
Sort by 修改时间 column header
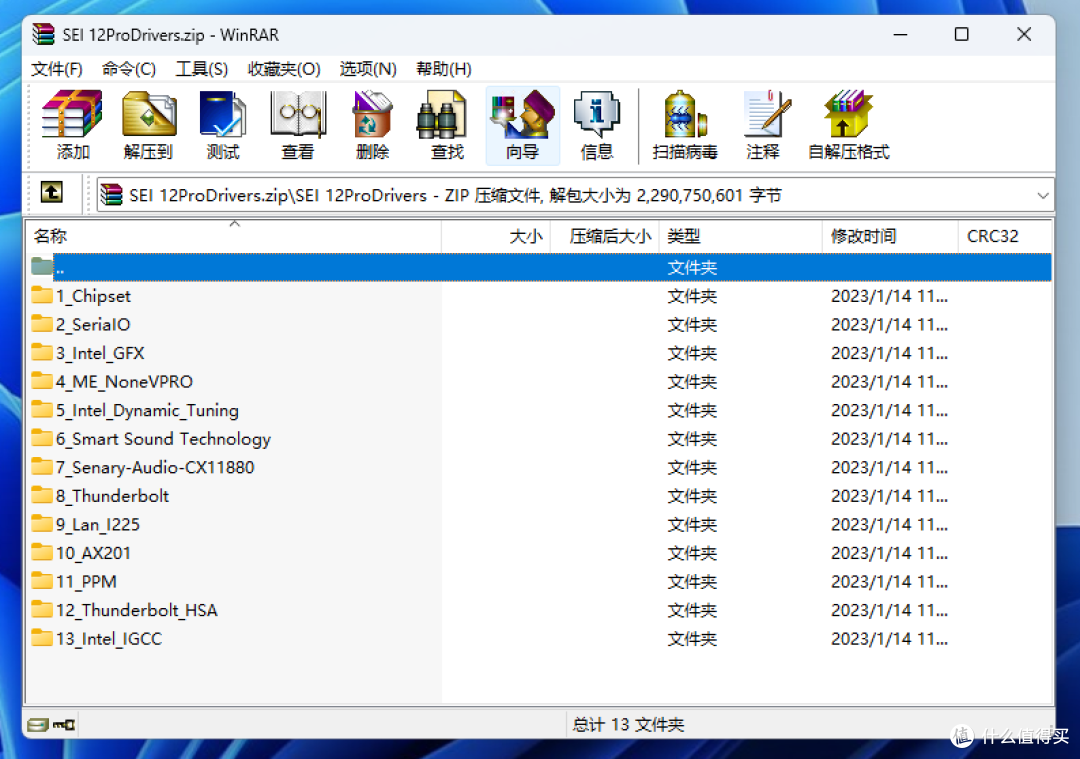[890, 236]
